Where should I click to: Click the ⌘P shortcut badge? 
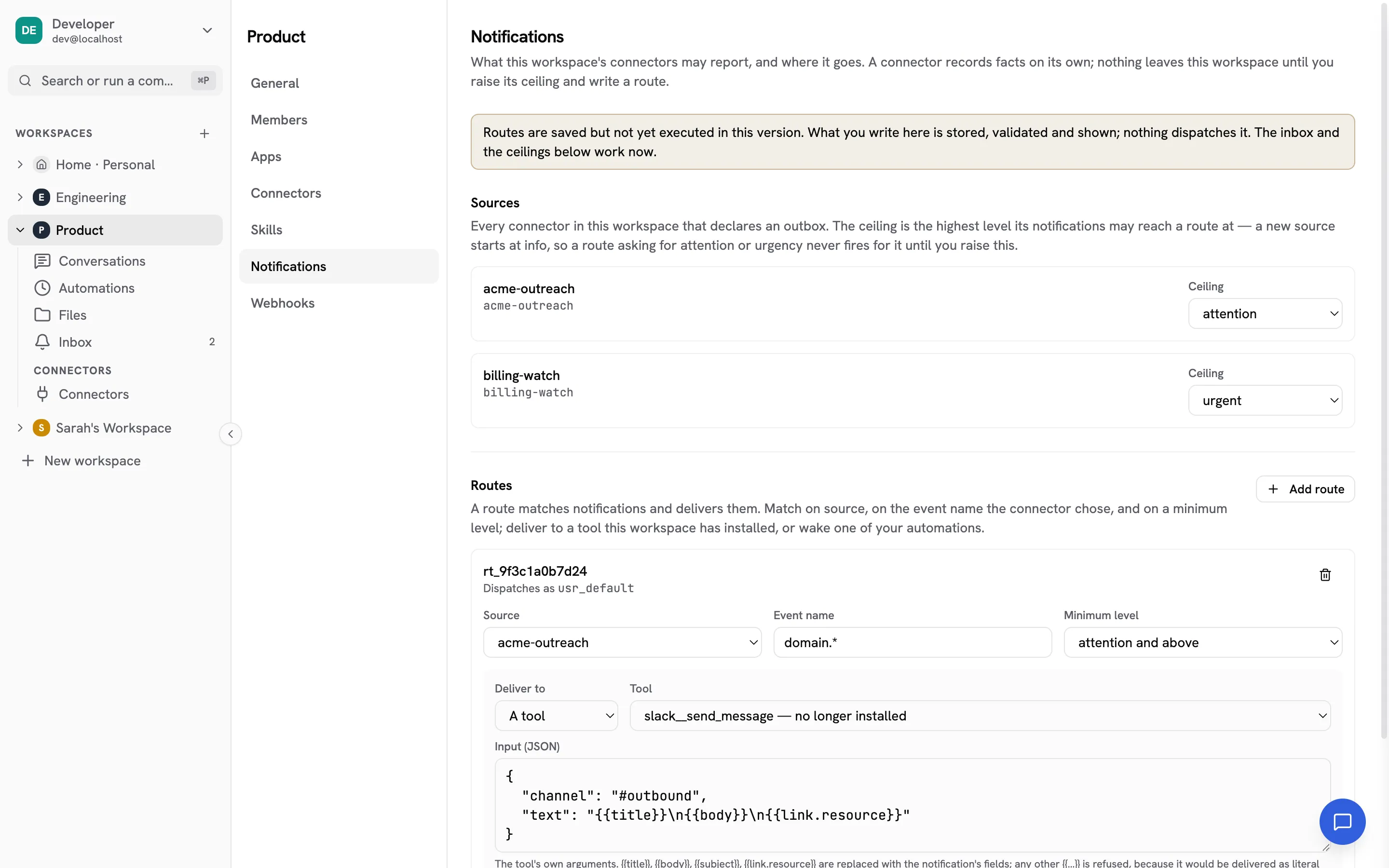tap(203, 81)
